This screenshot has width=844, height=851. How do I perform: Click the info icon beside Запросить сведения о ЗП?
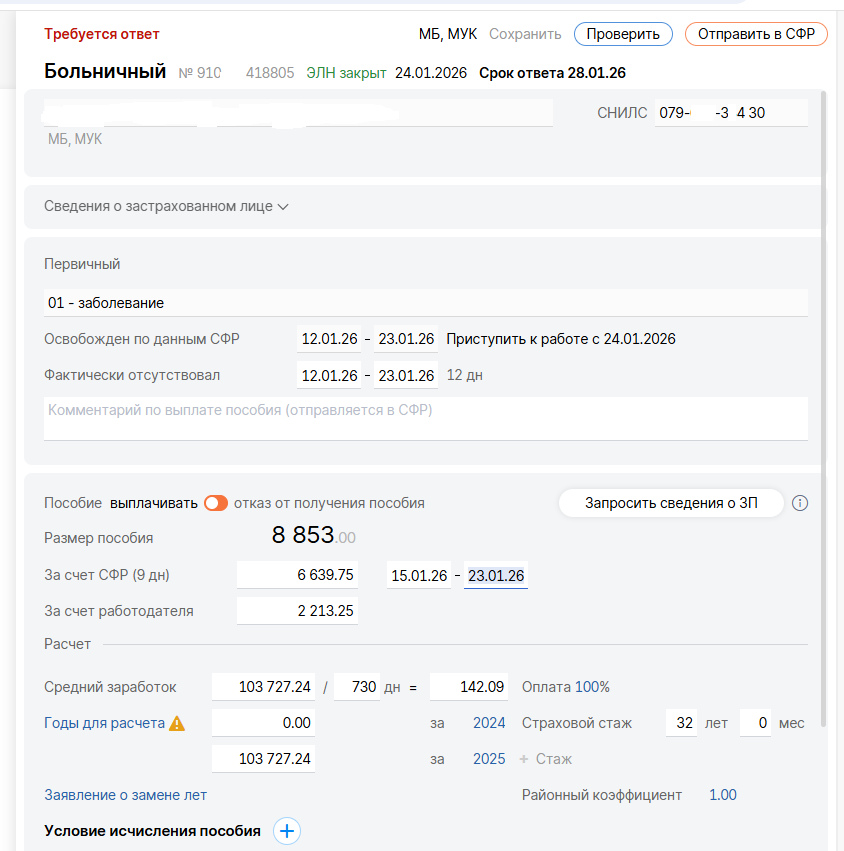(x=799, y=503)
